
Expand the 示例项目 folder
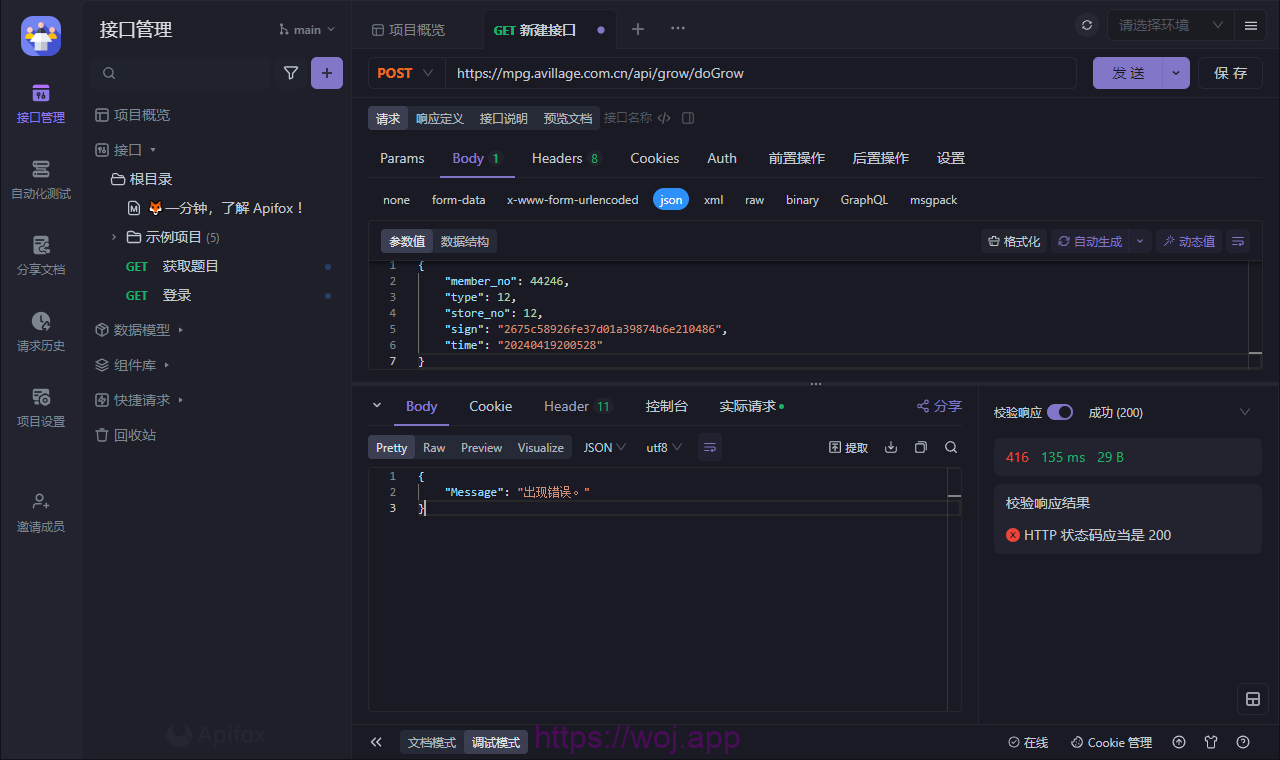point(114,237)
